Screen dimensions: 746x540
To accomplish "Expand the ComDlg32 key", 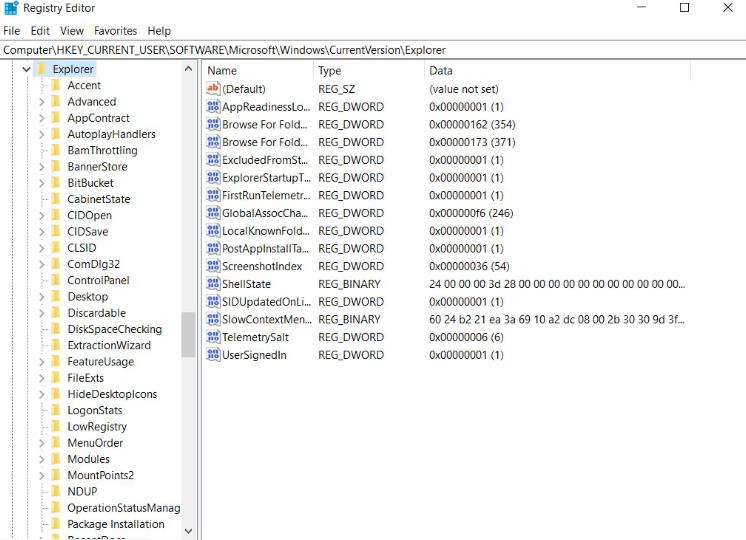I will click(x=41, y=265).
